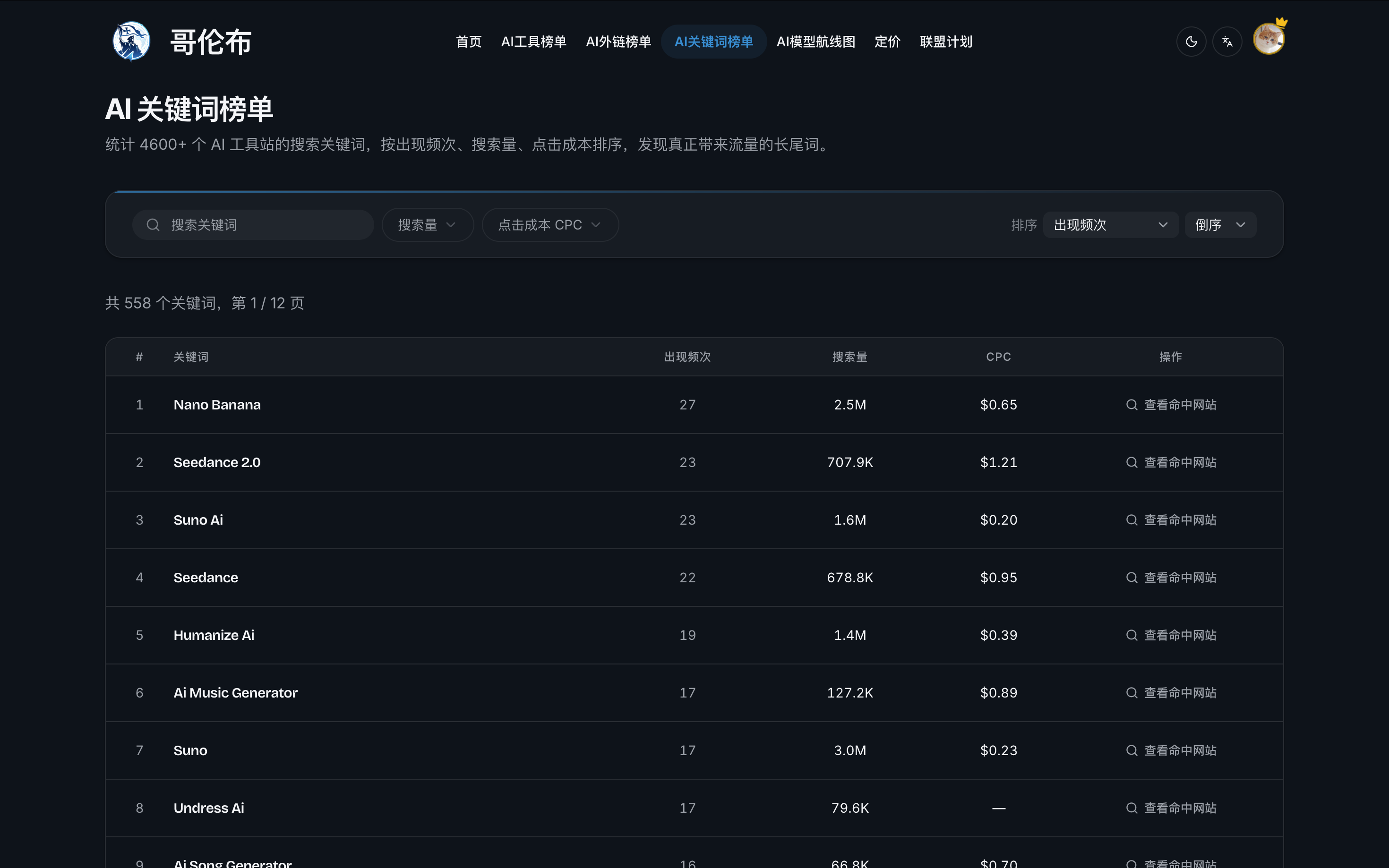This screenshot has height=868, width=1389.
Task: Click the $0.20 CPC value
Action: click(x=999, y=519)
